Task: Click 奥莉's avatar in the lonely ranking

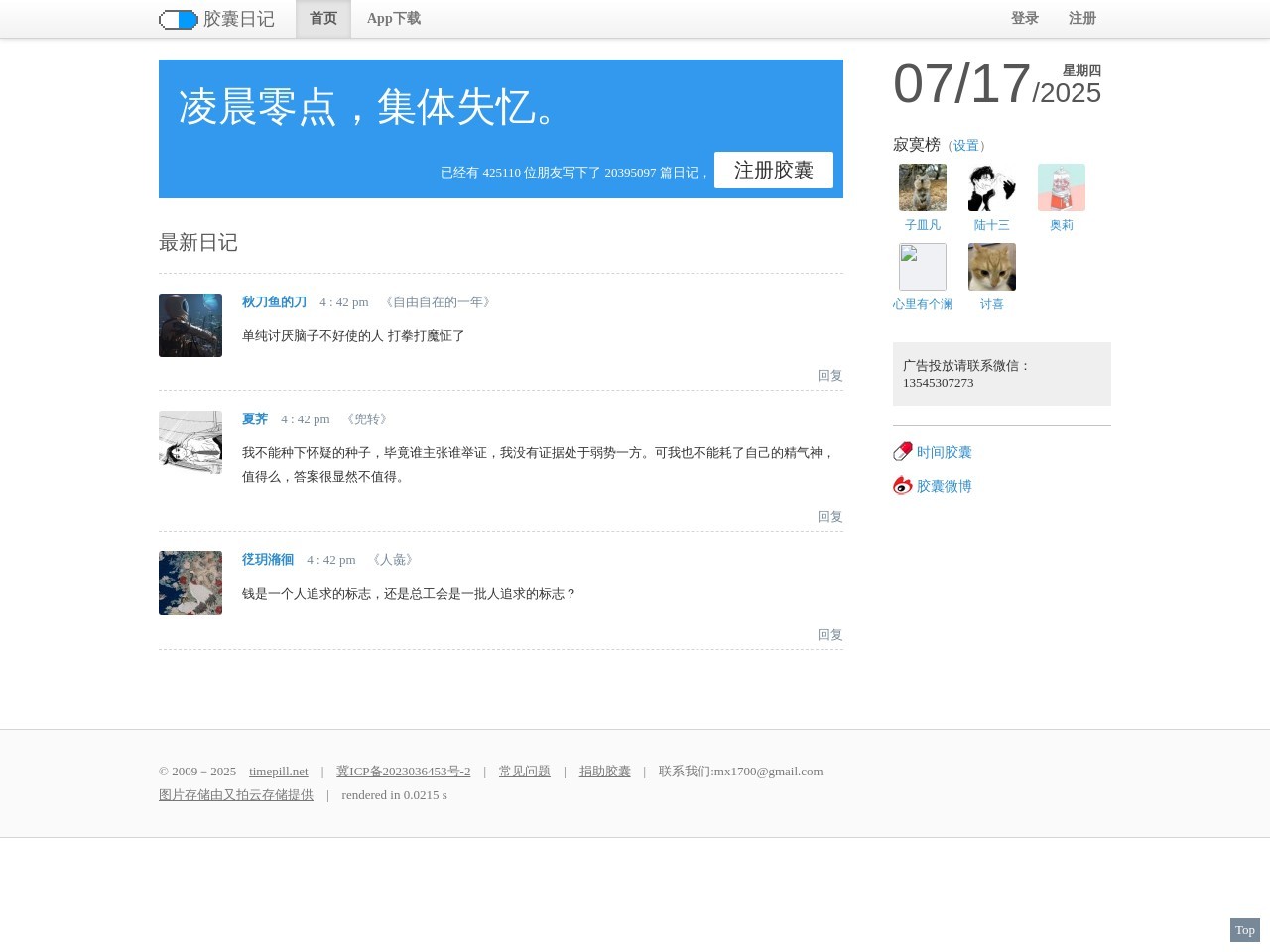Action: pyautogui.click(x=1061, y=186)
